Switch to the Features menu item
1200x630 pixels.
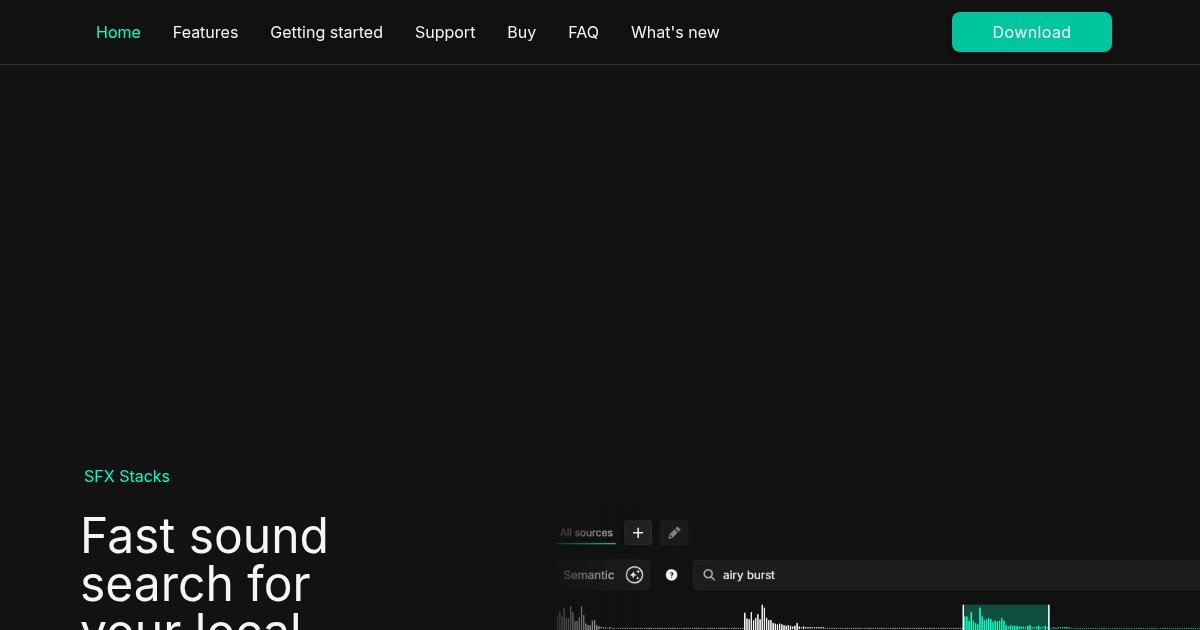click(x=205, y=32)
